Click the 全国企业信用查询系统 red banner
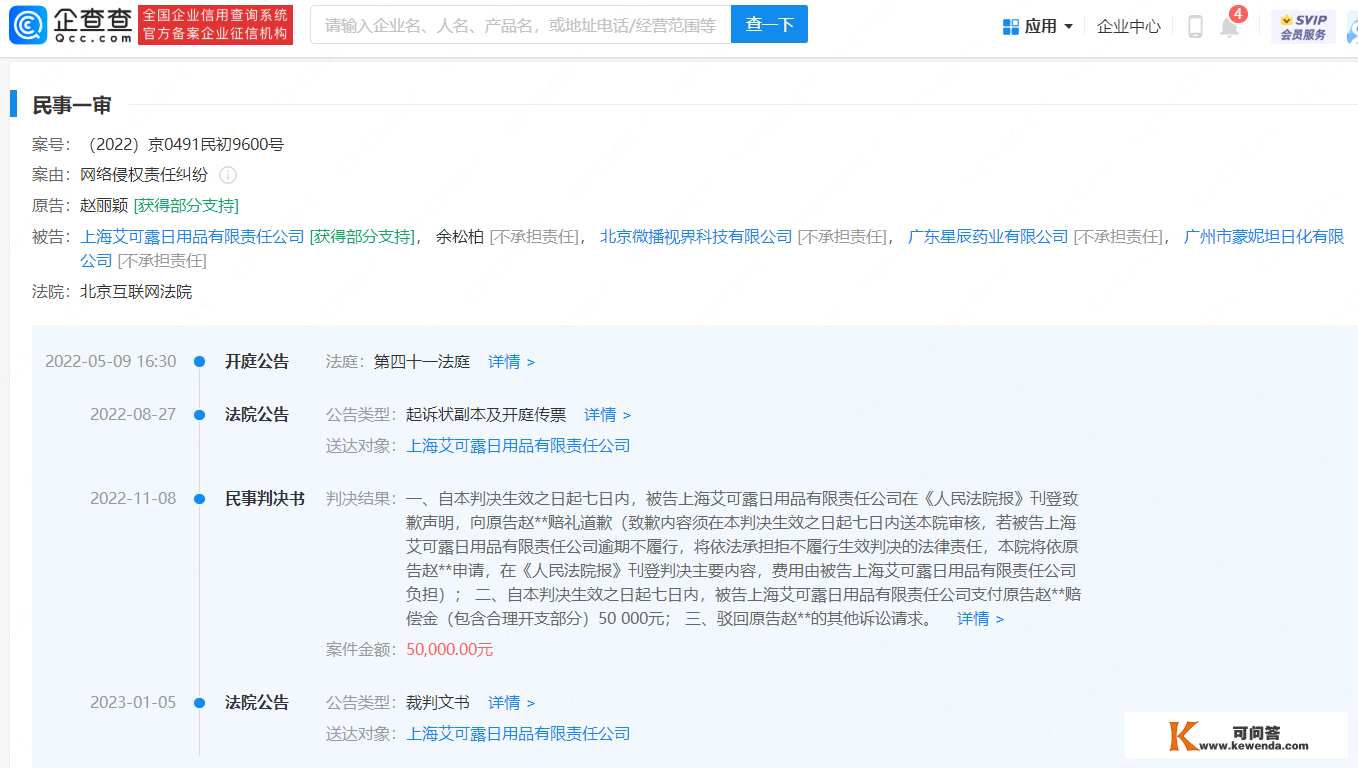Image resolution: width=1358 pixels, height=768 pixels. click(214, 24)
